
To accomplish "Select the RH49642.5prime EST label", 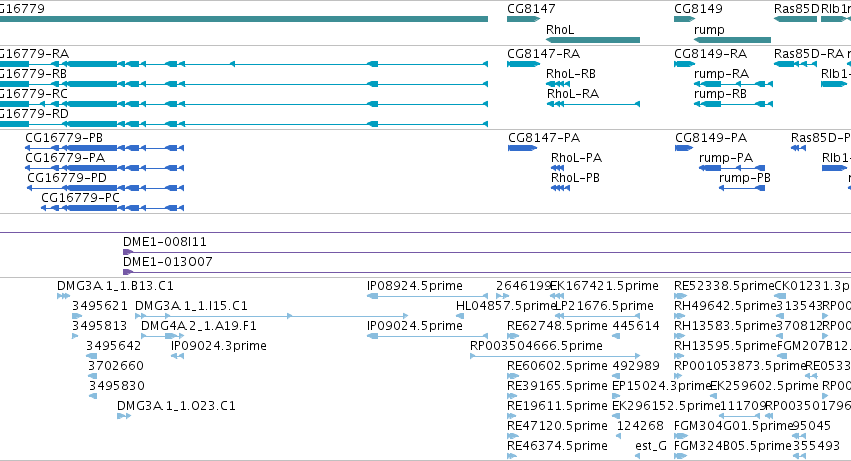I will click(725, 306).
